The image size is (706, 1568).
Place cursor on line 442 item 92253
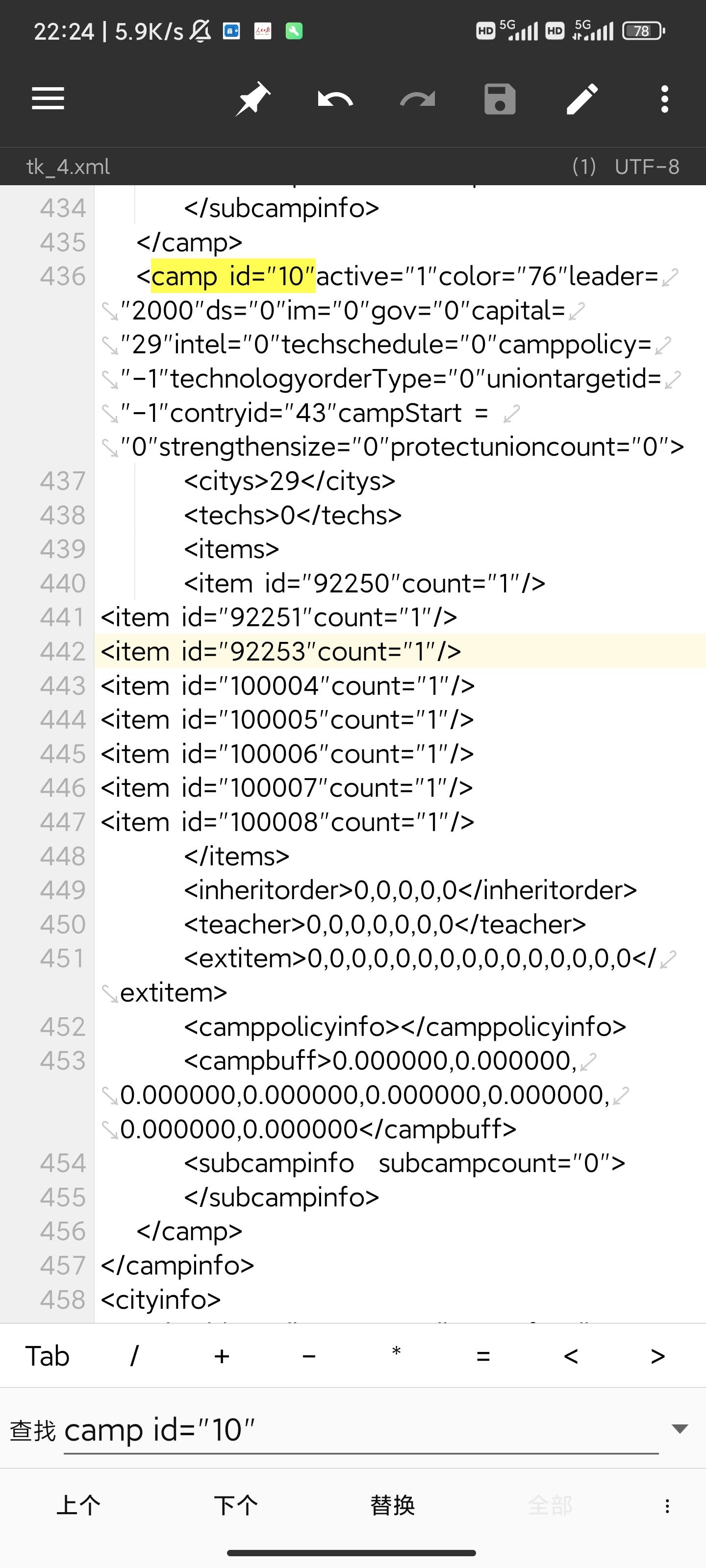click(281, 651)
